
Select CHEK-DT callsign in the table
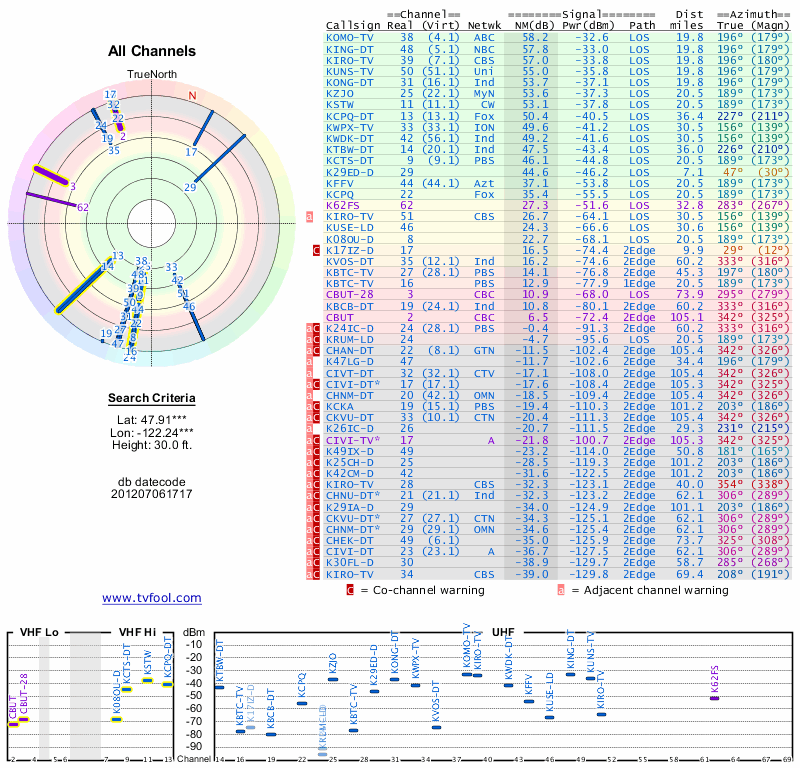[349, 540]
